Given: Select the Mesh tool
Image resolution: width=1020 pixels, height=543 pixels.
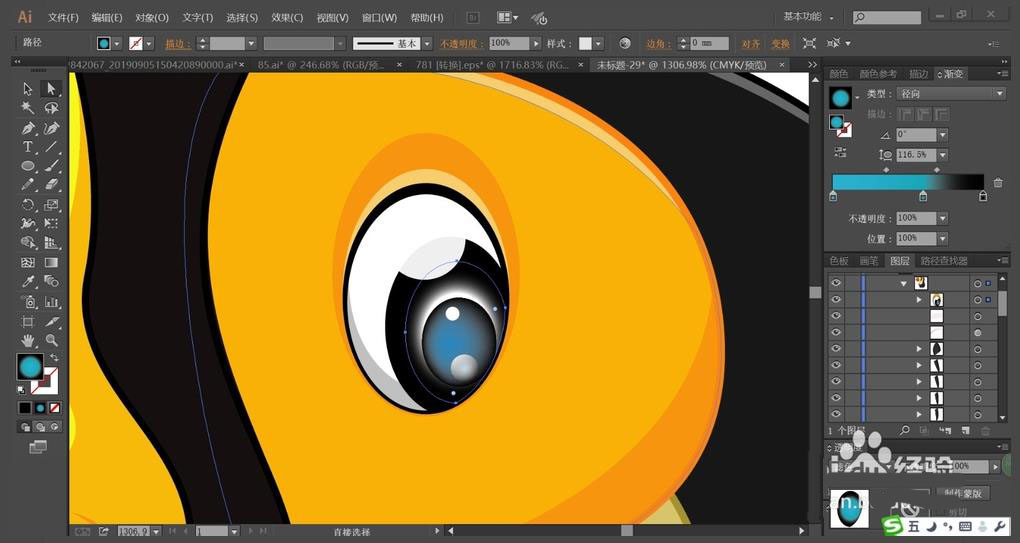Looking at the screenshot, I should coord(28,263).
